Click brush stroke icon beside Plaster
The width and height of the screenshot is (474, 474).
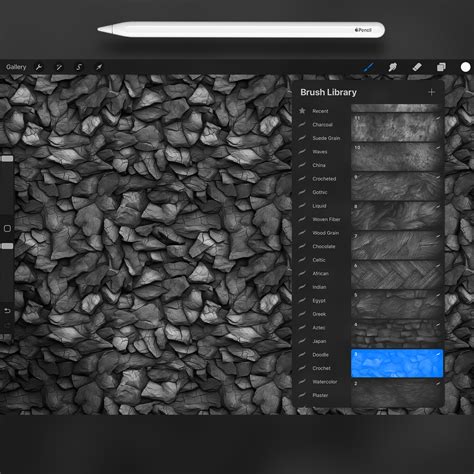coord(302,395)
